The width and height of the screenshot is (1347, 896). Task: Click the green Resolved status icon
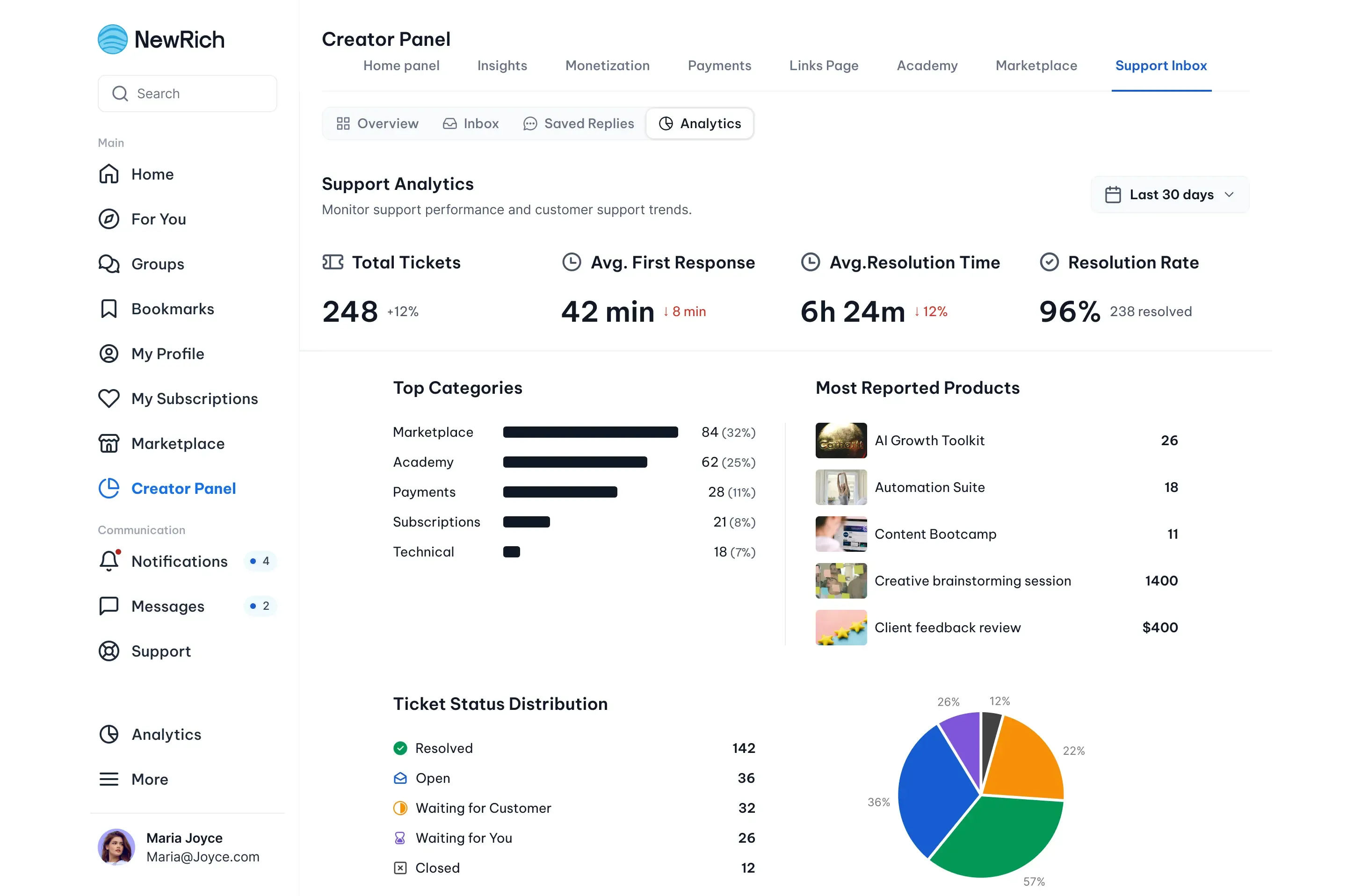click(400, 748)
